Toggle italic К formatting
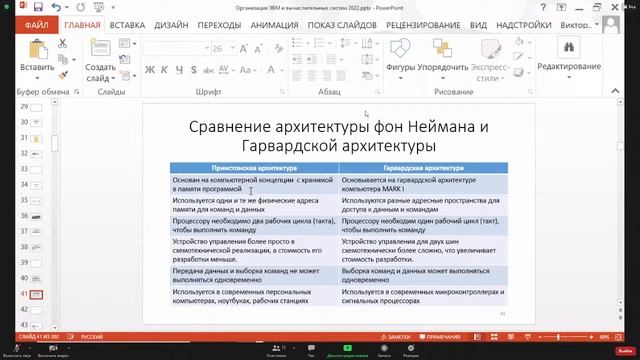640x360 pixels. click(164, 70)
